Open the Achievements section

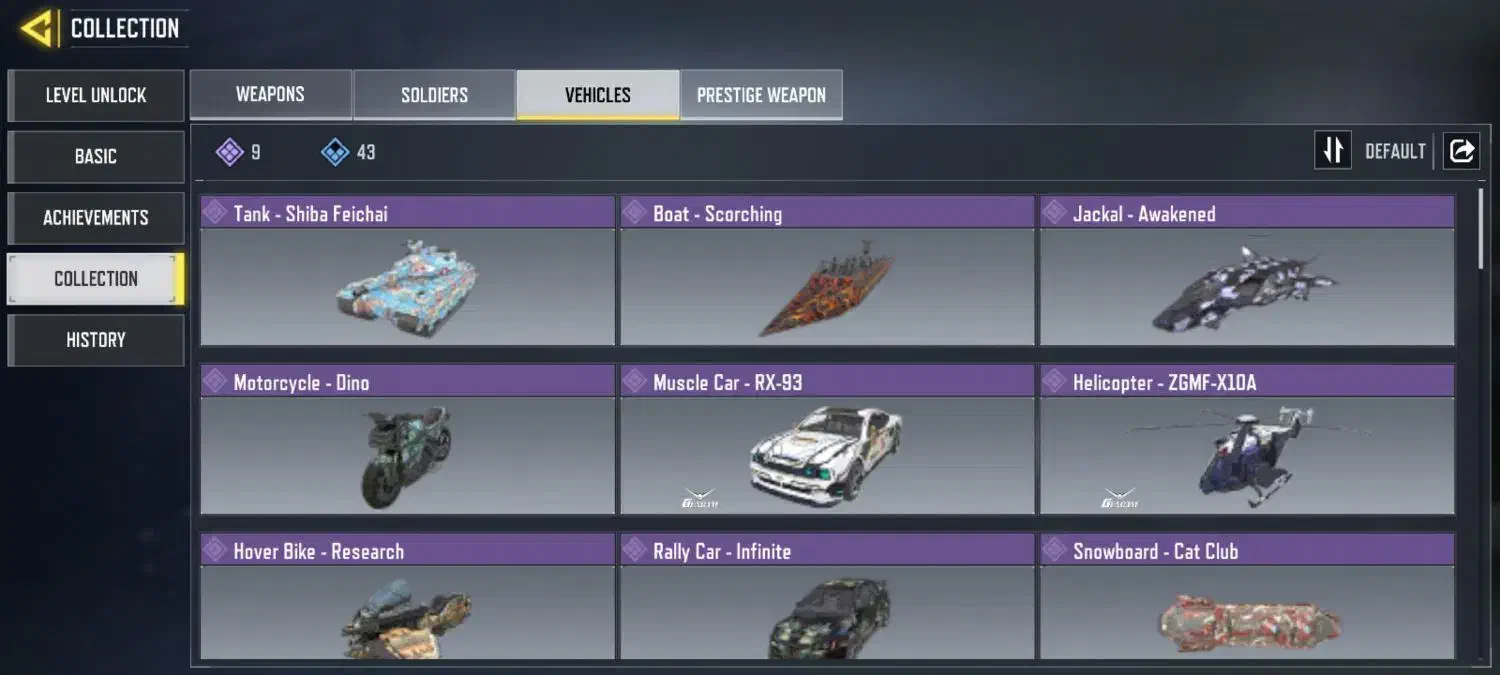[x=96, y=217]
